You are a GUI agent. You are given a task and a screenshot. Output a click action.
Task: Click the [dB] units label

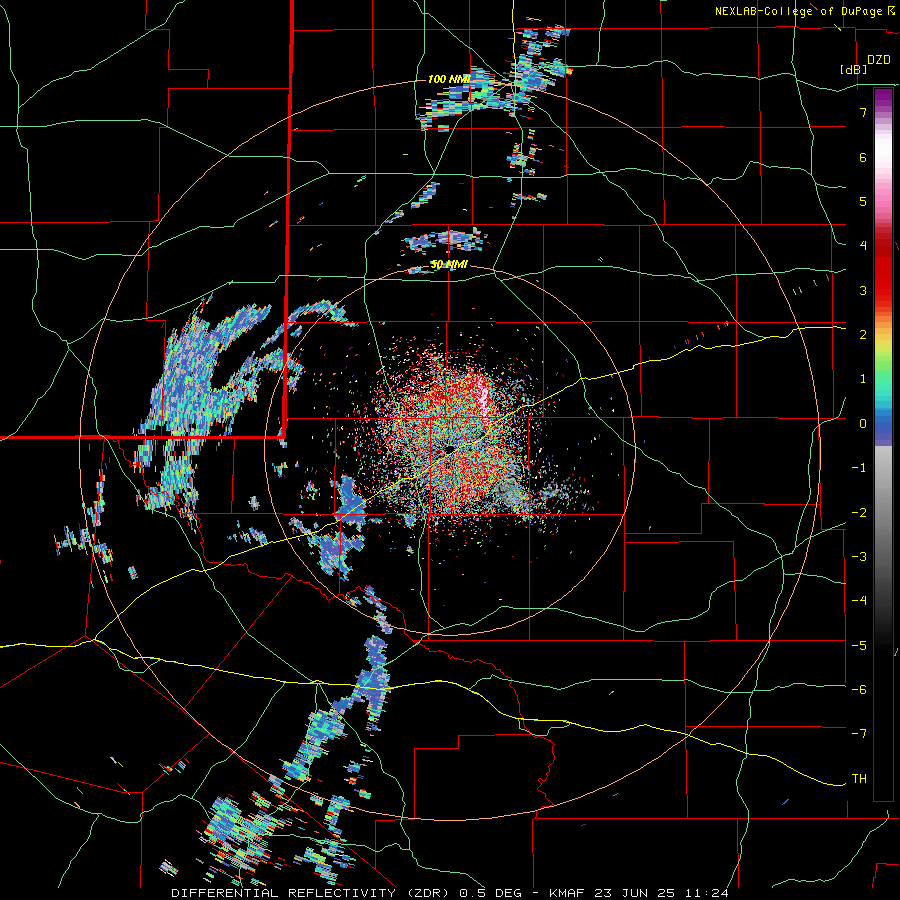point(854,69)
